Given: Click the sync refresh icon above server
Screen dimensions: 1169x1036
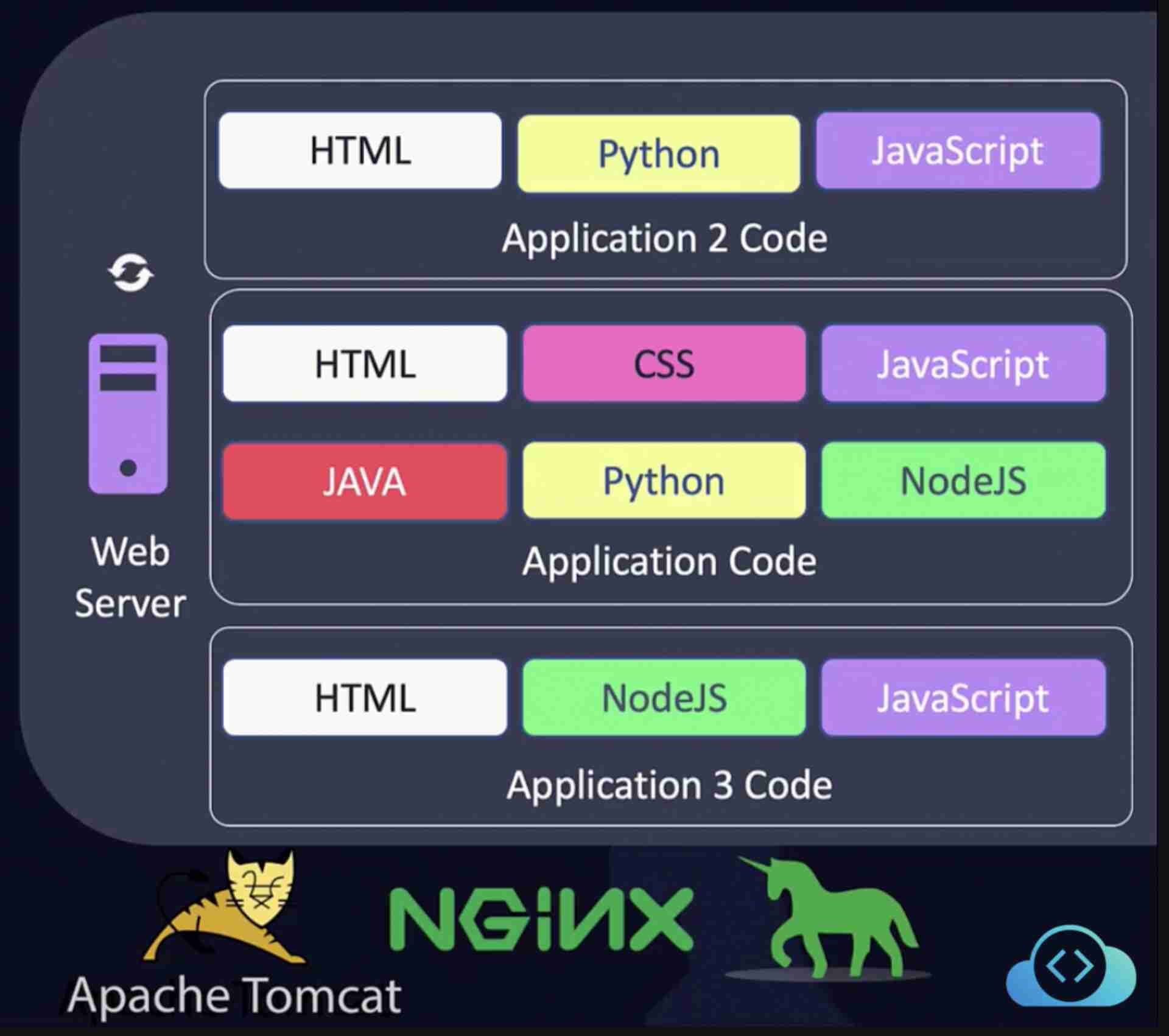Looking at the screenshot, I should click(x=131, y=273).
